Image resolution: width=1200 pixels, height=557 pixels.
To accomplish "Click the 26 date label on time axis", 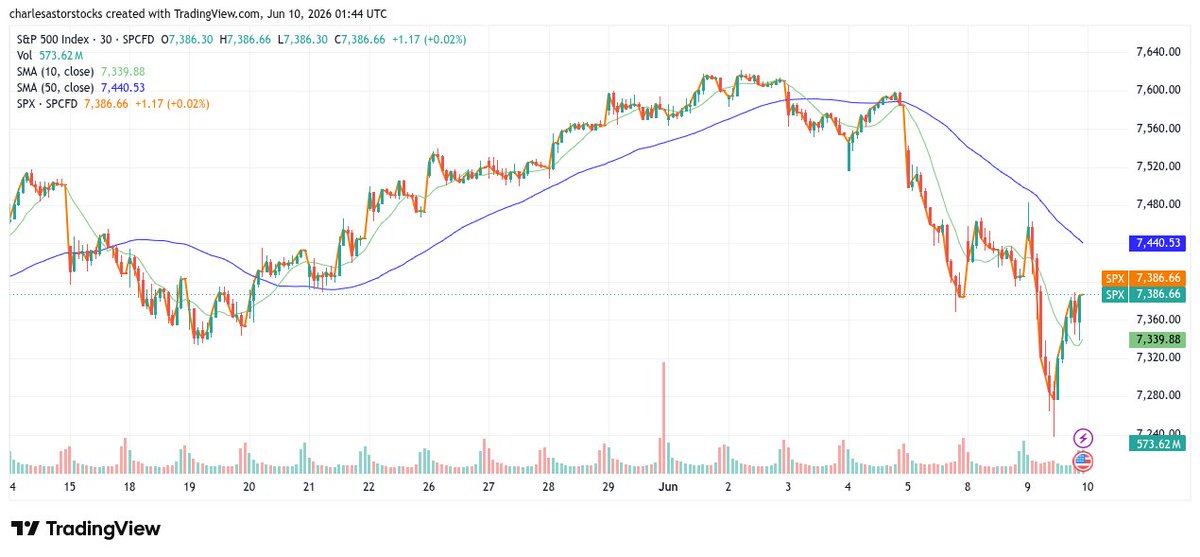I will [429, 487].
